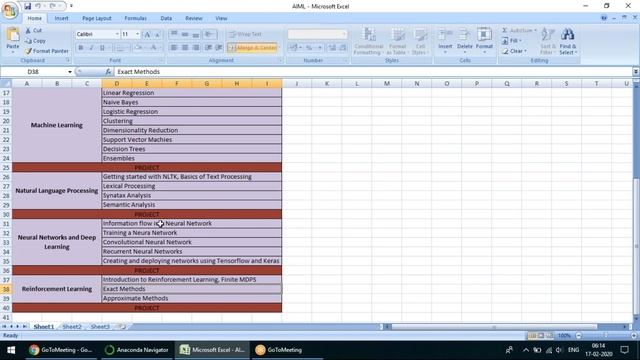Switch to Anaconda Navigator in the taskbar
The width and height of the screenshot is (640, 360).
tap(138, 350)
